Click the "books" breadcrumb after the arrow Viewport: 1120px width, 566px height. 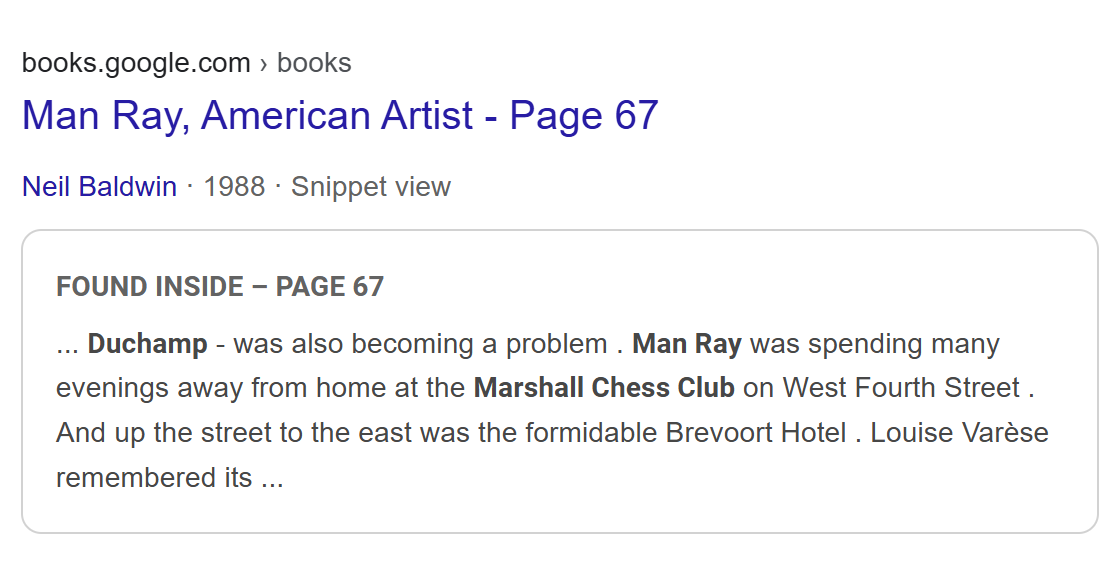click(x=314, y=63)
